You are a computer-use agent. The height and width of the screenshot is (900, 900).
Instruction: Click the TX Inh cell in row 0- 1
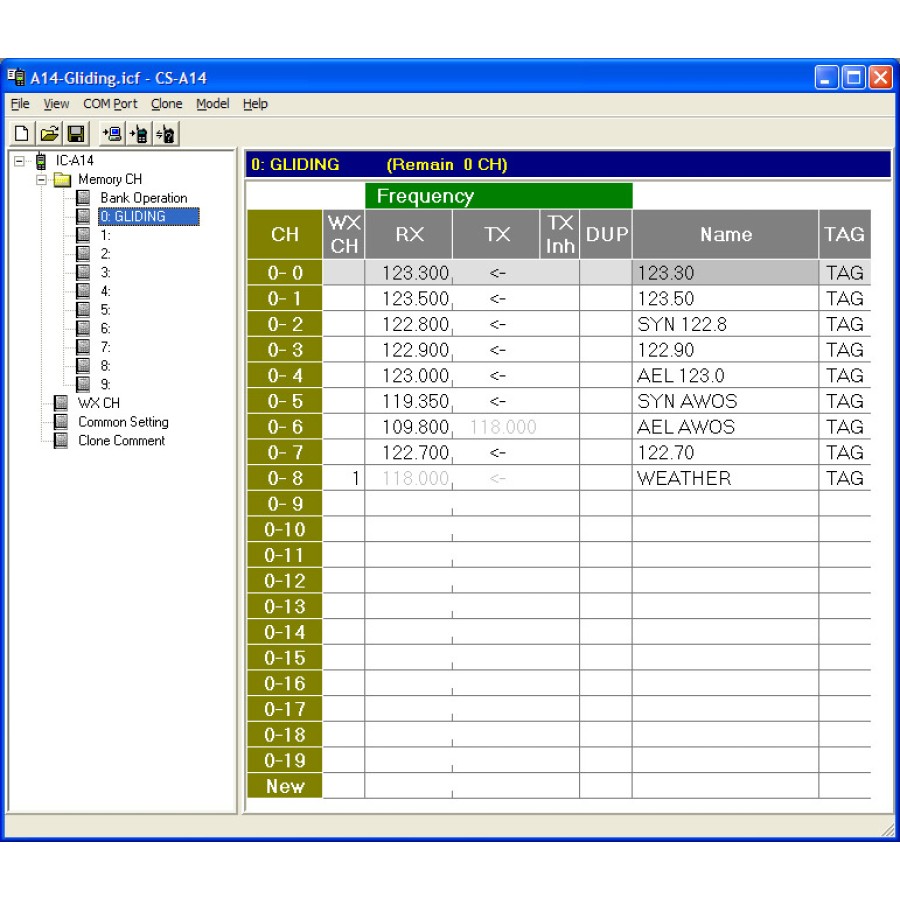[560, 298]
